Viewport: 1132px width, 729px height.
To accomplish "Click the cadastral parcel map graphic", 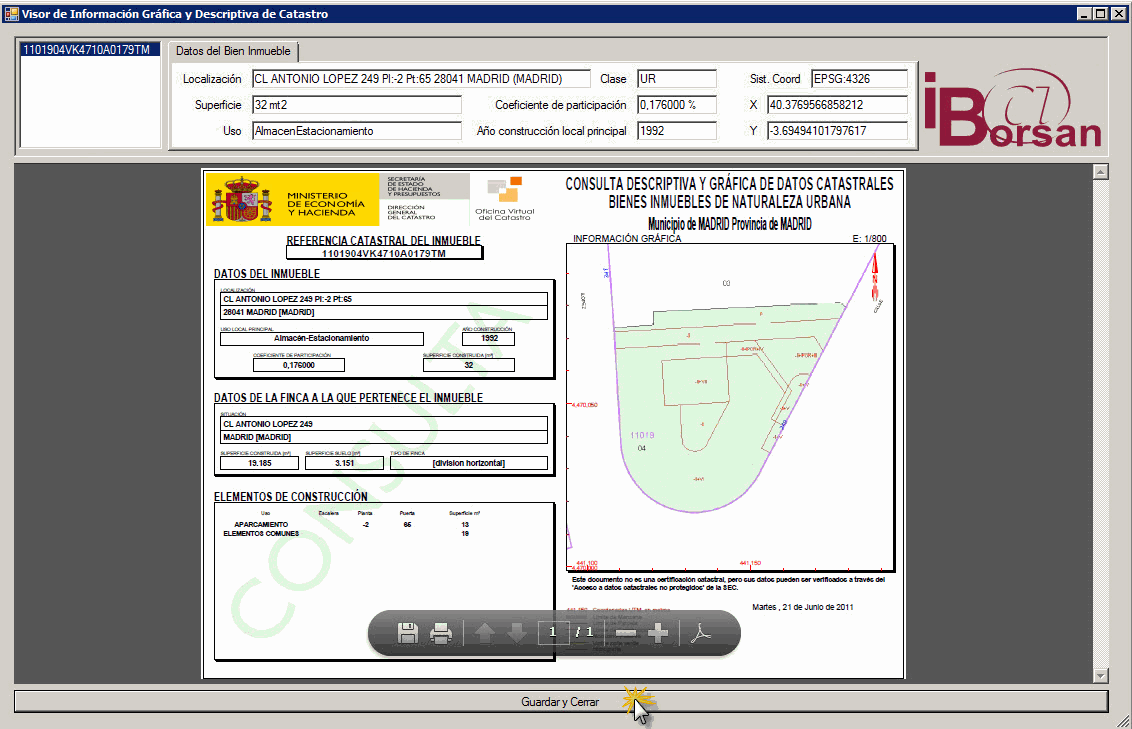I will tap(730, 407).
